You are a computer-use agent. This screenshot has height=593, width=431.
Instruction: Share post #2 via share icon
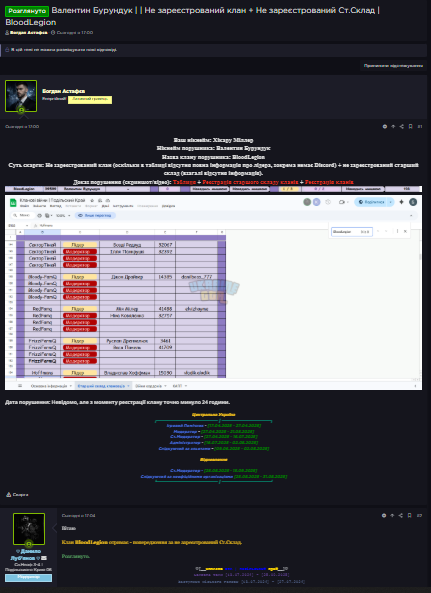pyautogui.click(x=401, y=515)
